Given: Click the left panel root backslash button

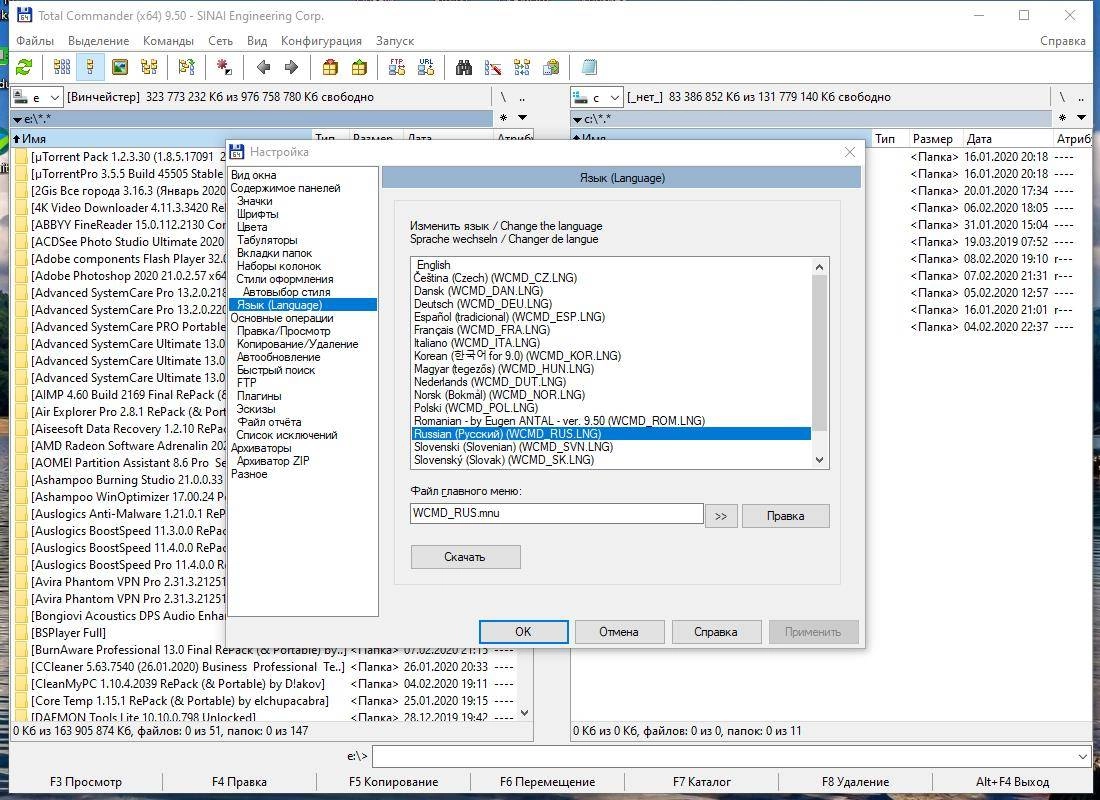Looking at the screenshot, I should click(503, 97).
